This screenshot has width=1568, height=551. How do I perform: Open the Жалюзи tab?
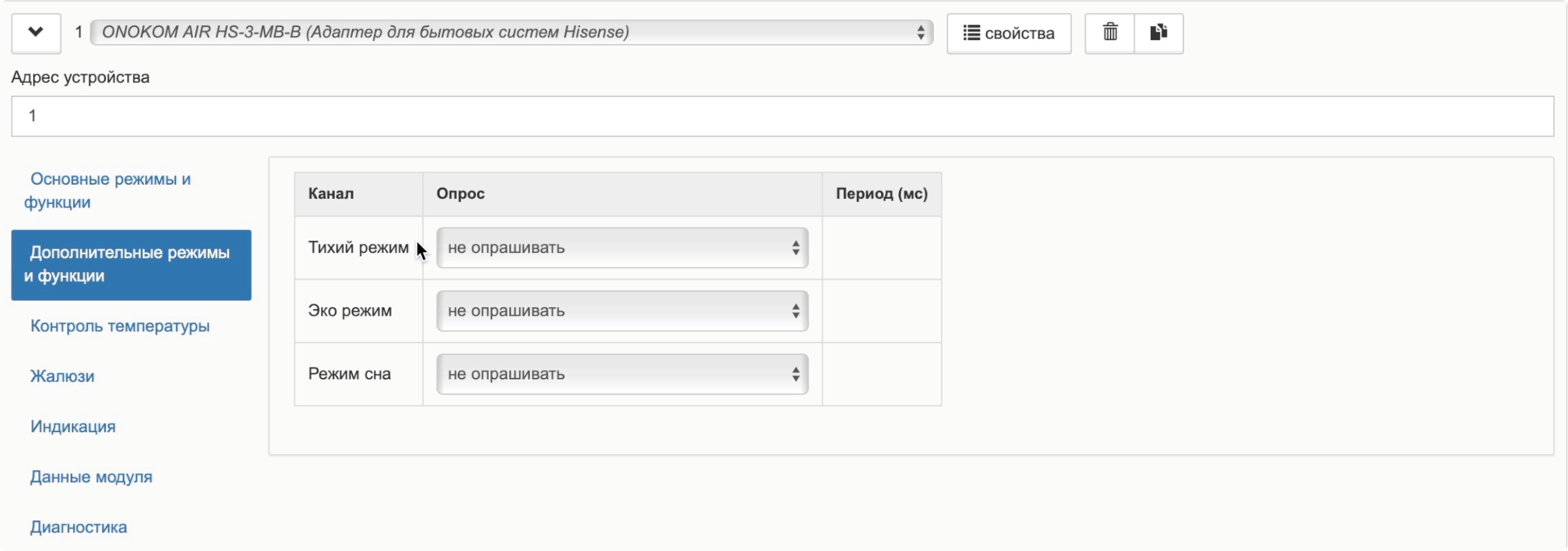click(62, 376)
